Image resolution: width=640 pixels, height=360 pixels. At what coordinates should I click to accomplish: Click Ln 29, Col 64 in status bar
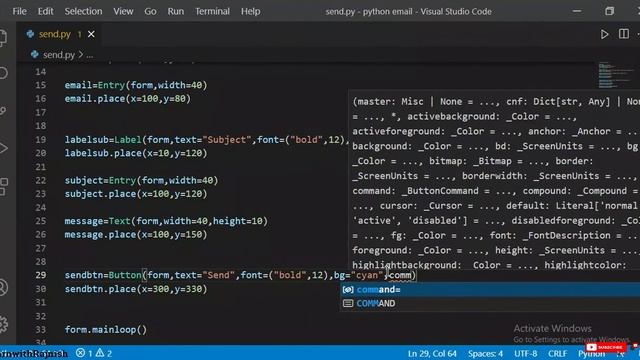(432, 353)
